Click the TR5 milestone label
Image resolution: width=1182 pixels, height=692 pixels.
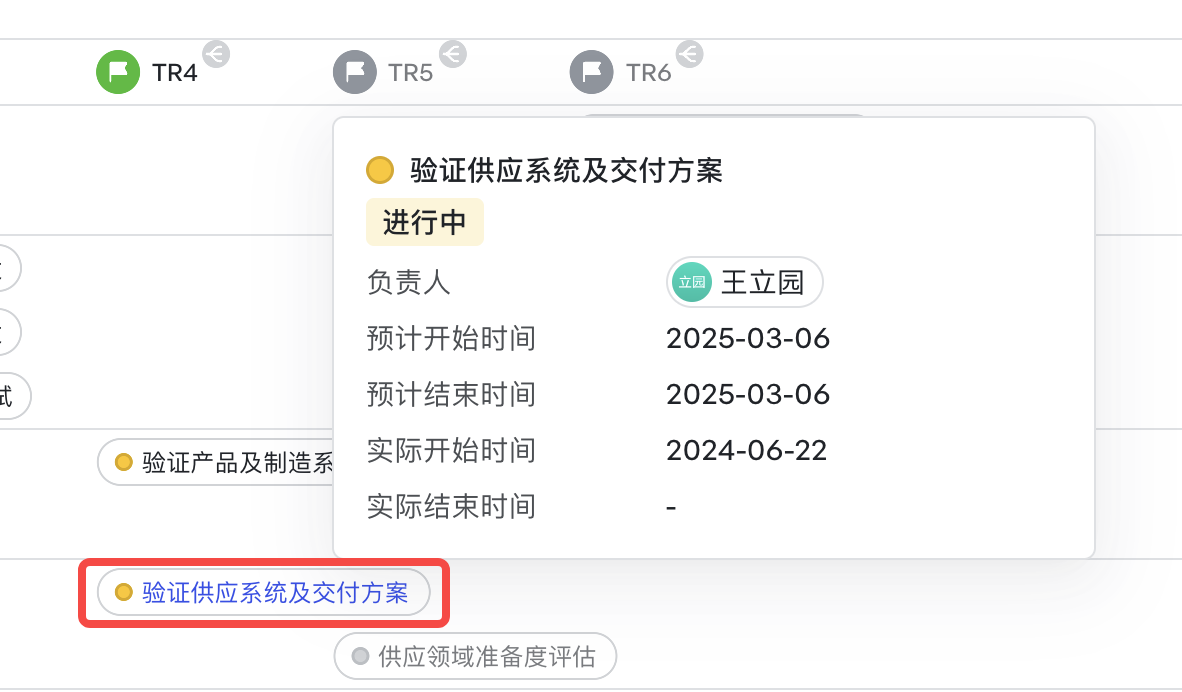(411, 73)
